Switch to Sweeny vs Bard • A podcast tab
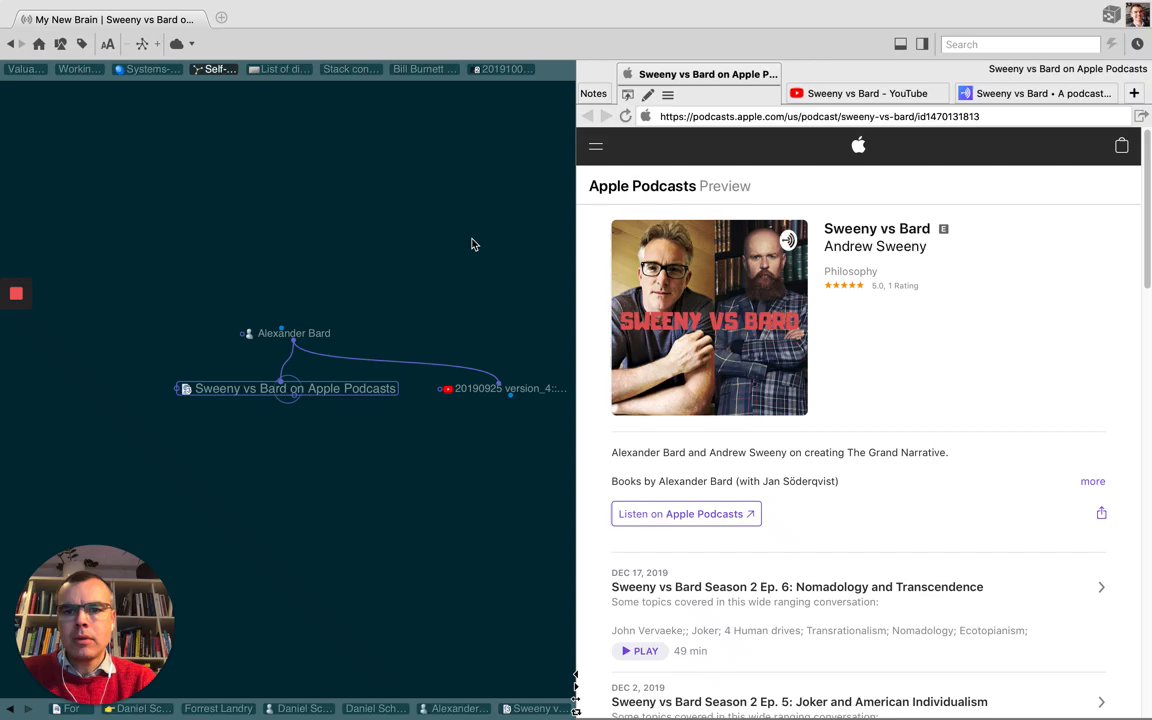Image resolution: width=1152 pixels, height=720 pixels. (x=1037, y=93)
